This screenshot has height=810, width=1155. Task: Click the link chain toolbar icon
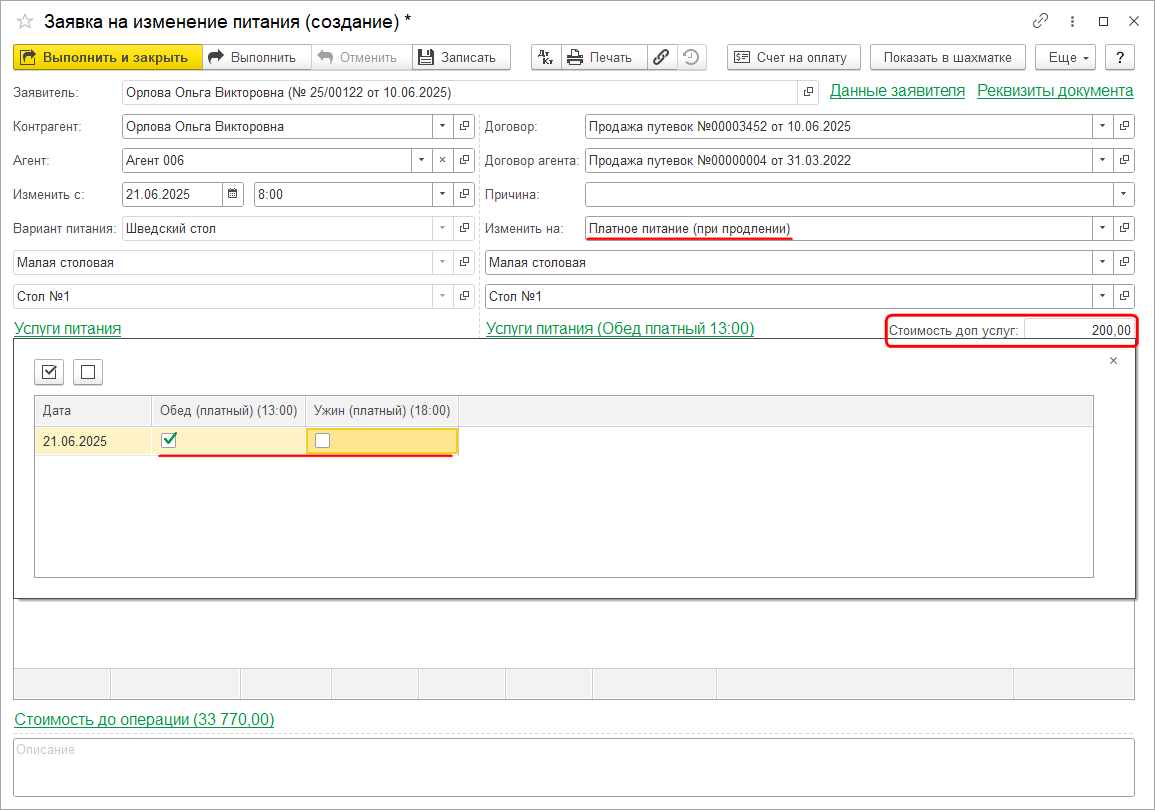pos(661,57)
